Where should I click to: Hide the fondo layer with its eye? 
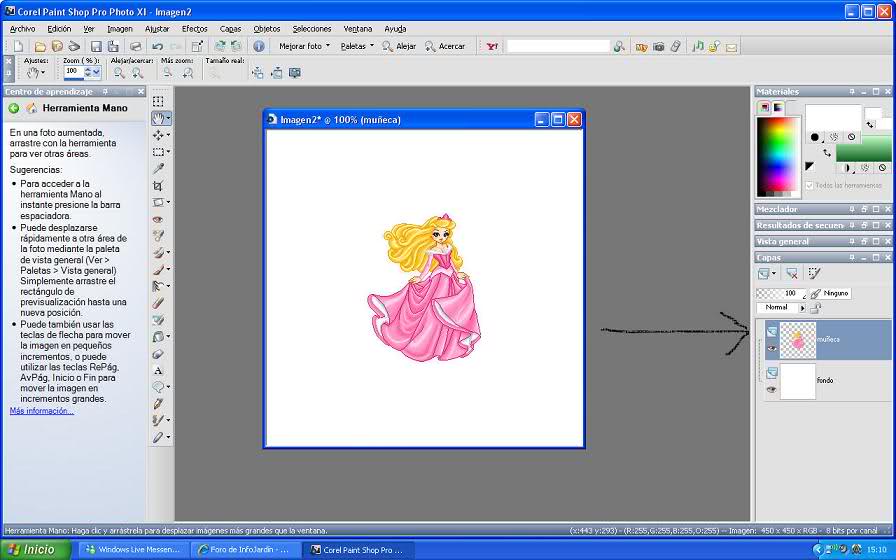[771, 390]
